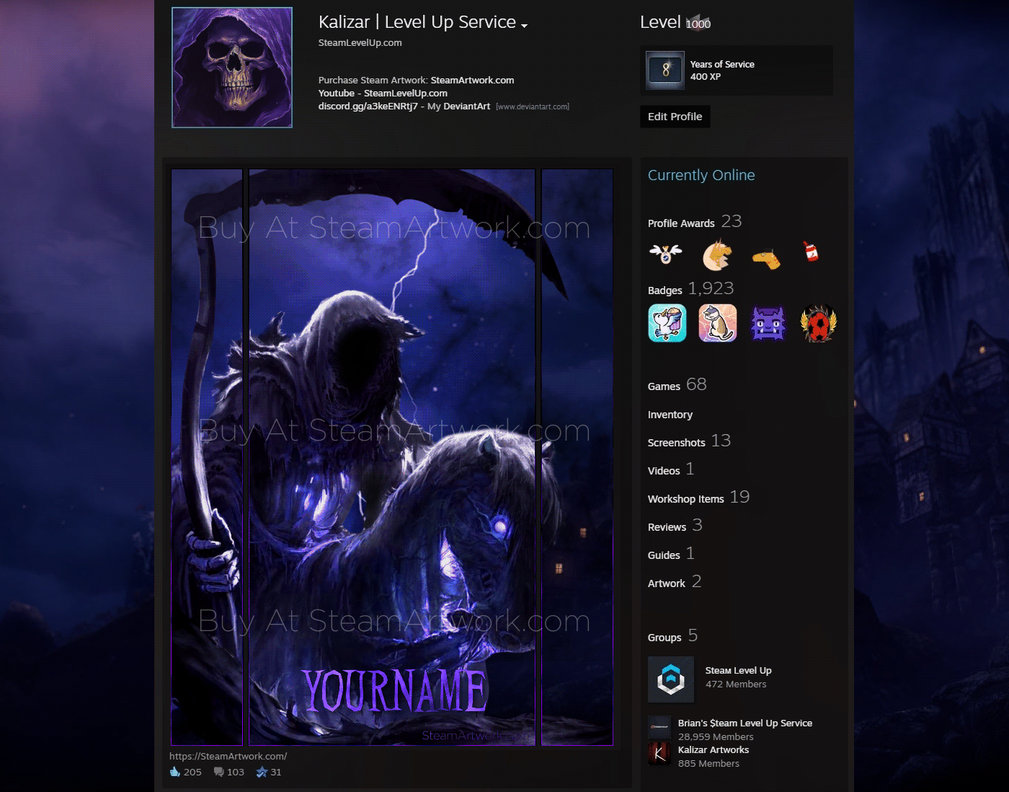Click the red bottle profile award icon
The height and width of the screenshot is (792, 1009).
point(811,251)
